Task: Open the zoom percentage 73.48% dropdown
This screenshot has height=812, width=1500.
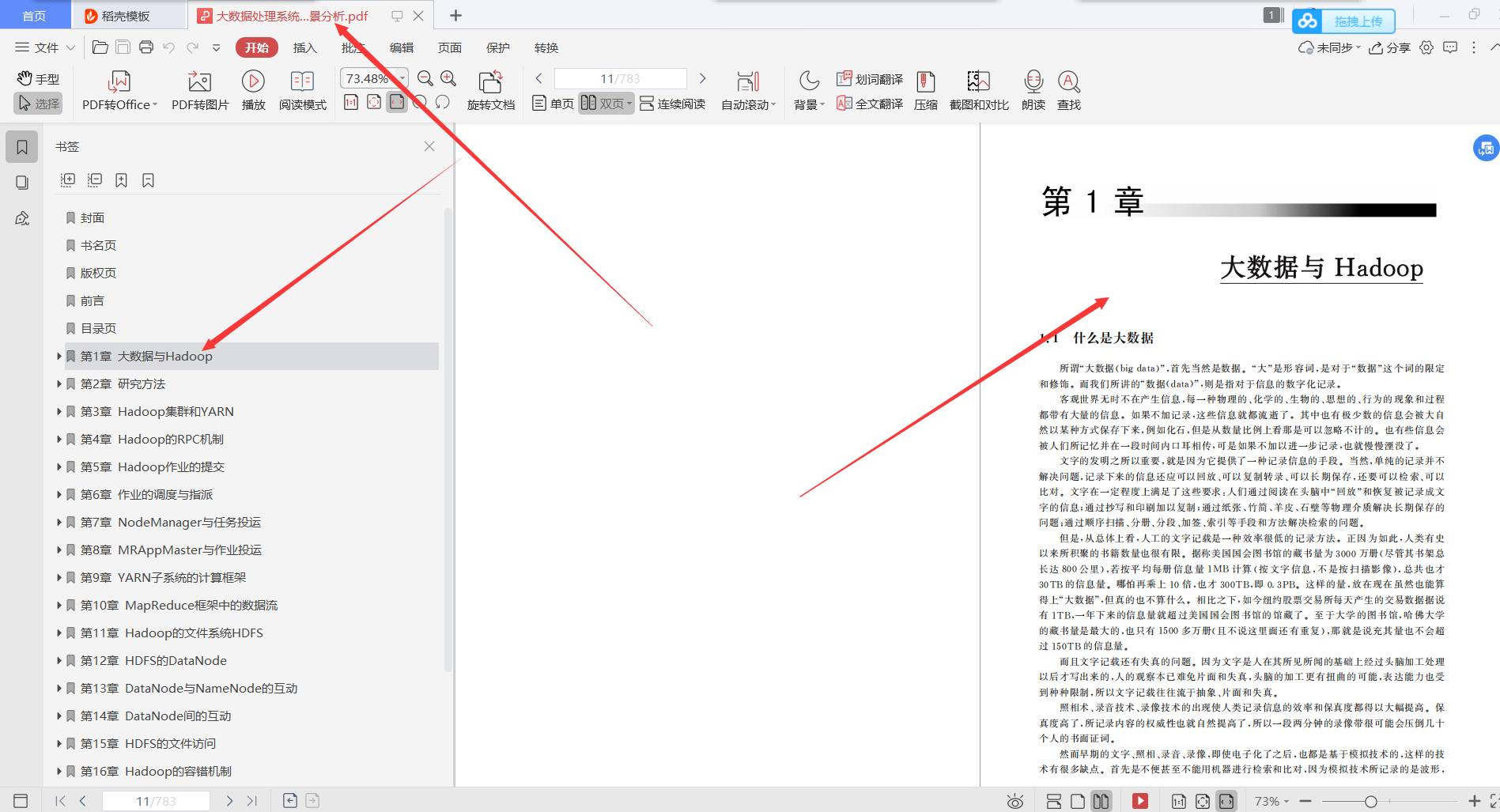Action: (x=402, y=78)
